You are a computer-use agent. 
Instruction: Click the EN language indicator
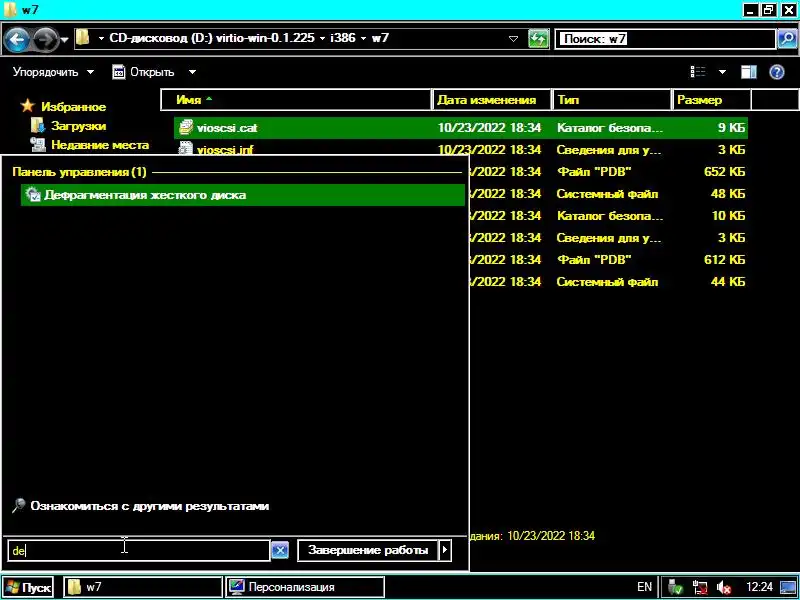tap(644, 587)
